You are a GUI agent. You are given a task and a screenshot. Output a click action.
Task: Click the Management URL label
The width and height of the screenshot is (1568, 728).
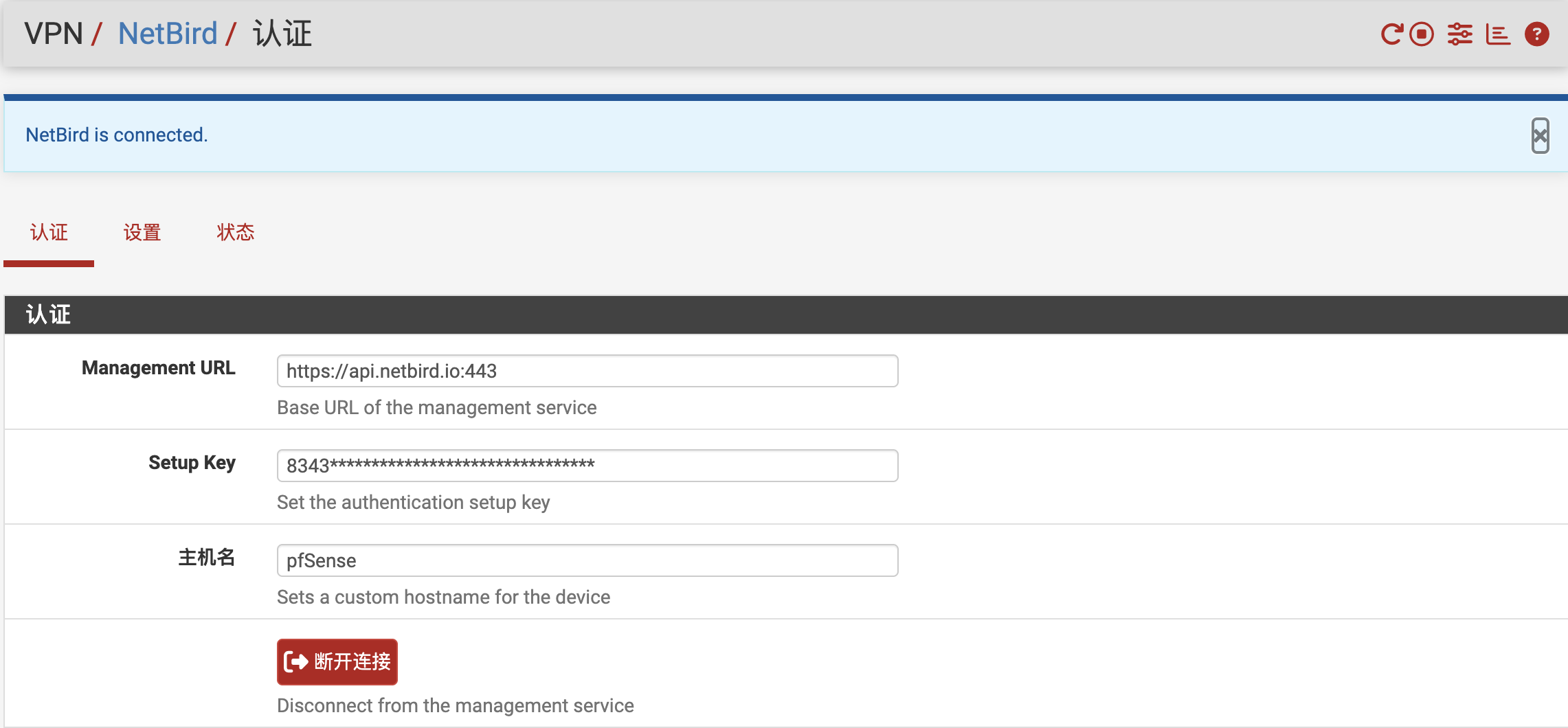coord(159,368)
